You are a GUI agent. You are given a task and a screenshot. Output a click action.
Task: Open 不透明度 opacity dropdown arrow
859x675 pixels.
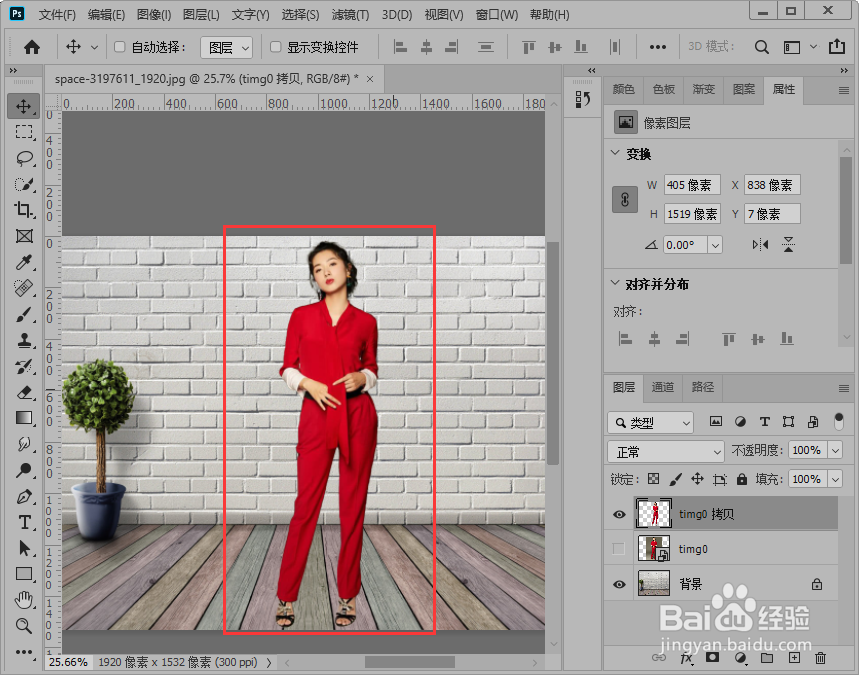pyautogui.click(x=835, y=450)
